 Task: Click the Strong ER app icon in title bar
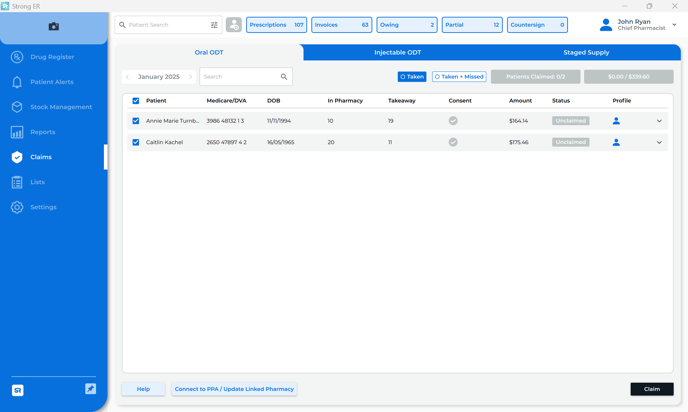tap(5, 6)
